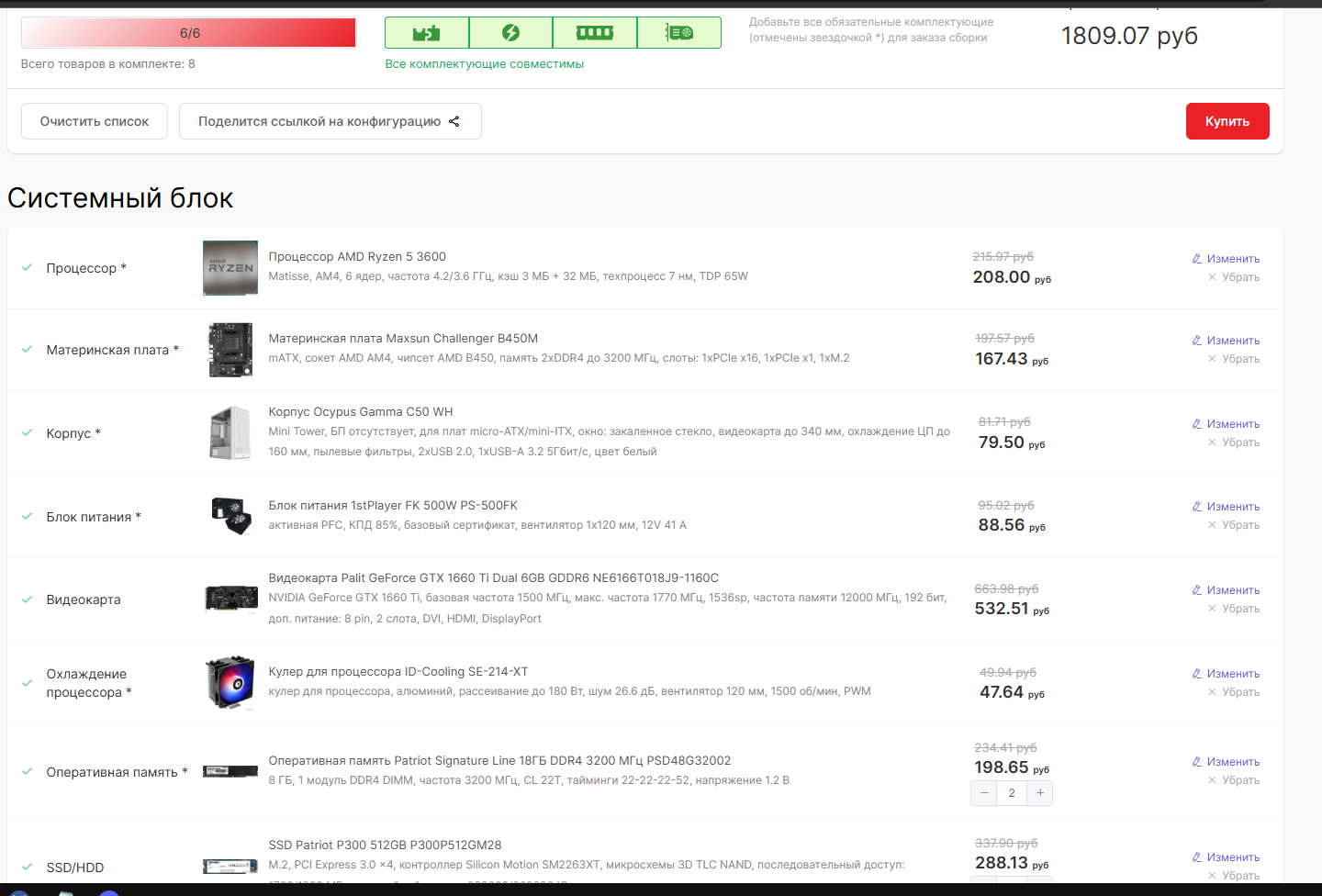Remove the motherboard via Убрать
1322x896 pixels.
pyautogui.click(x=1234, y=359)
